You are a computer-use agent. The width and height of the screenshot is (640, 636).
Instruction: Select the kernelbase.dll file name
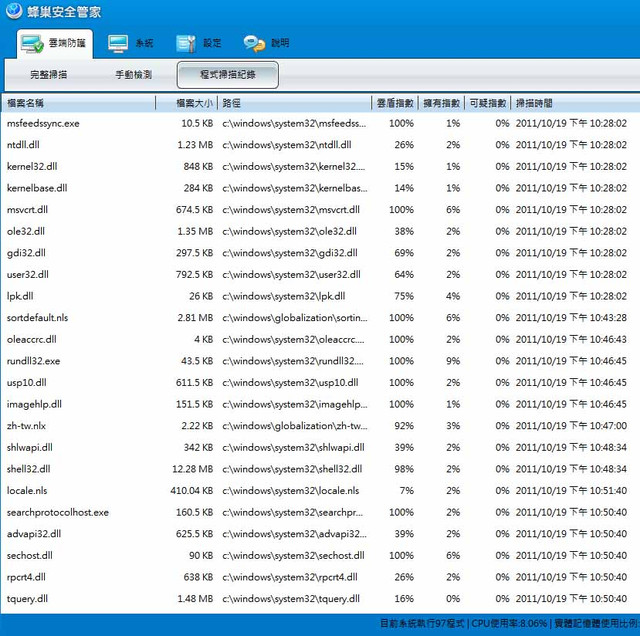[x=37, y=188]
